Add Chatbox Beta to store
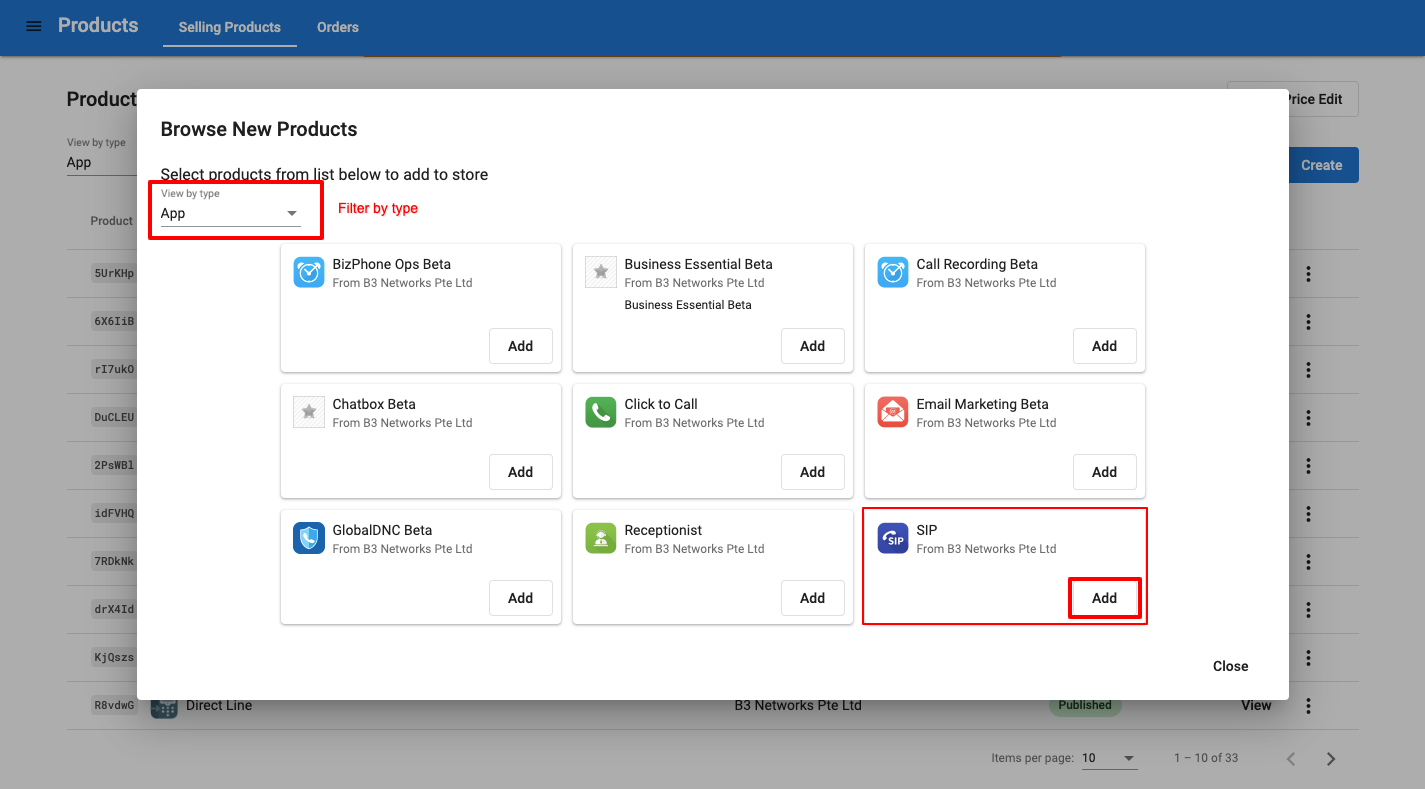The image size is (1425, 789). click(x=521, y=472)
